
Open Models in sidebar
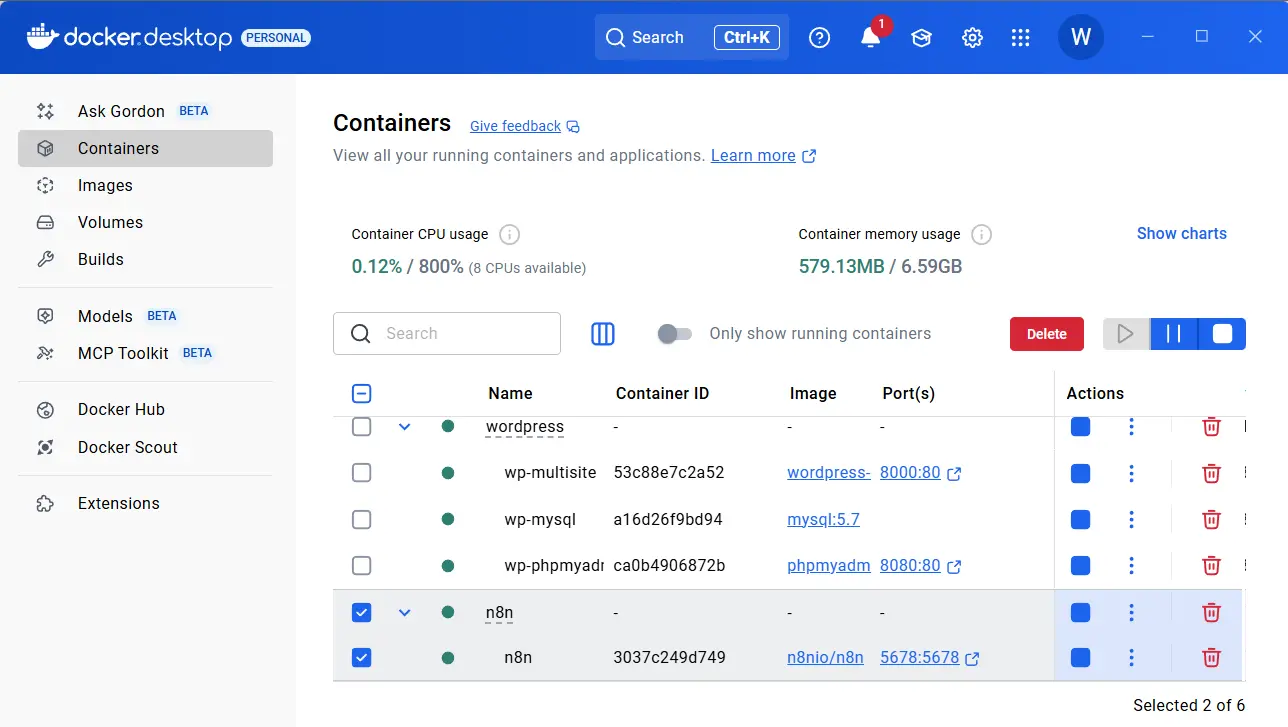(x=145, y=316)
